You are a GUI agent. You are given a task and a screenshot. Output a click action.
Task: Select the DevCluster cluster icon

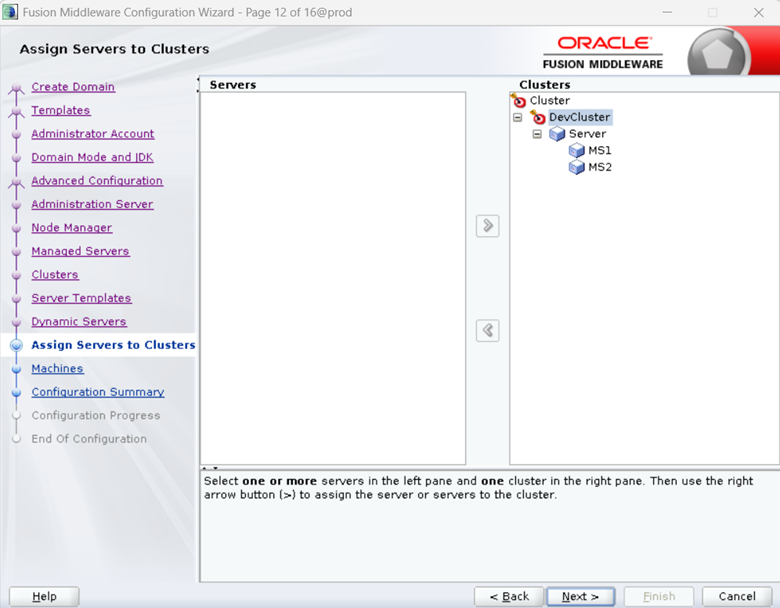tap(538, 117)
